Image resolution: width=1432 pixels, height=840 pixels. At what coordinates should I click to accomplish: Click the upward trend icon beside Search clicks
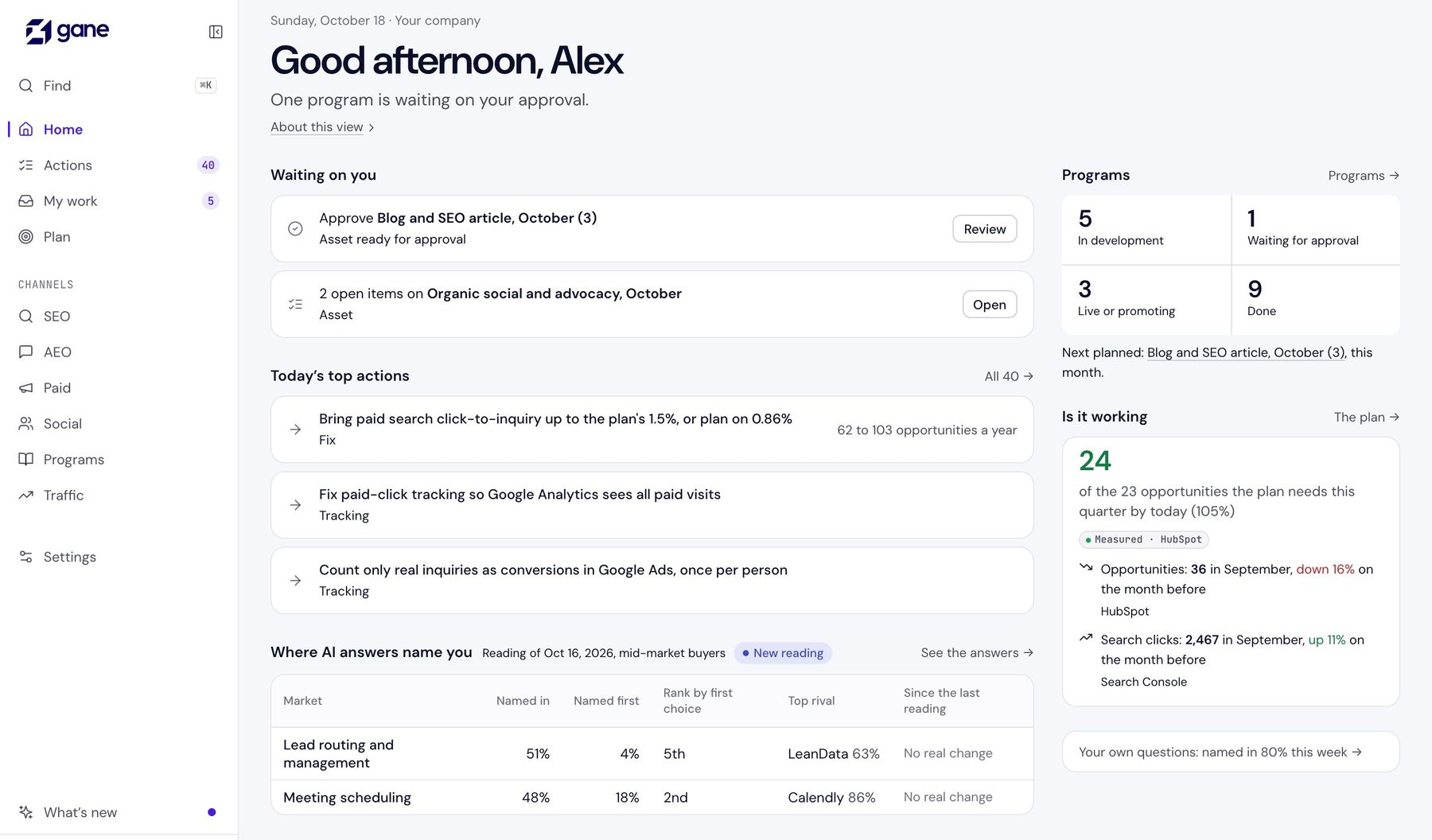click(1086, 638)
